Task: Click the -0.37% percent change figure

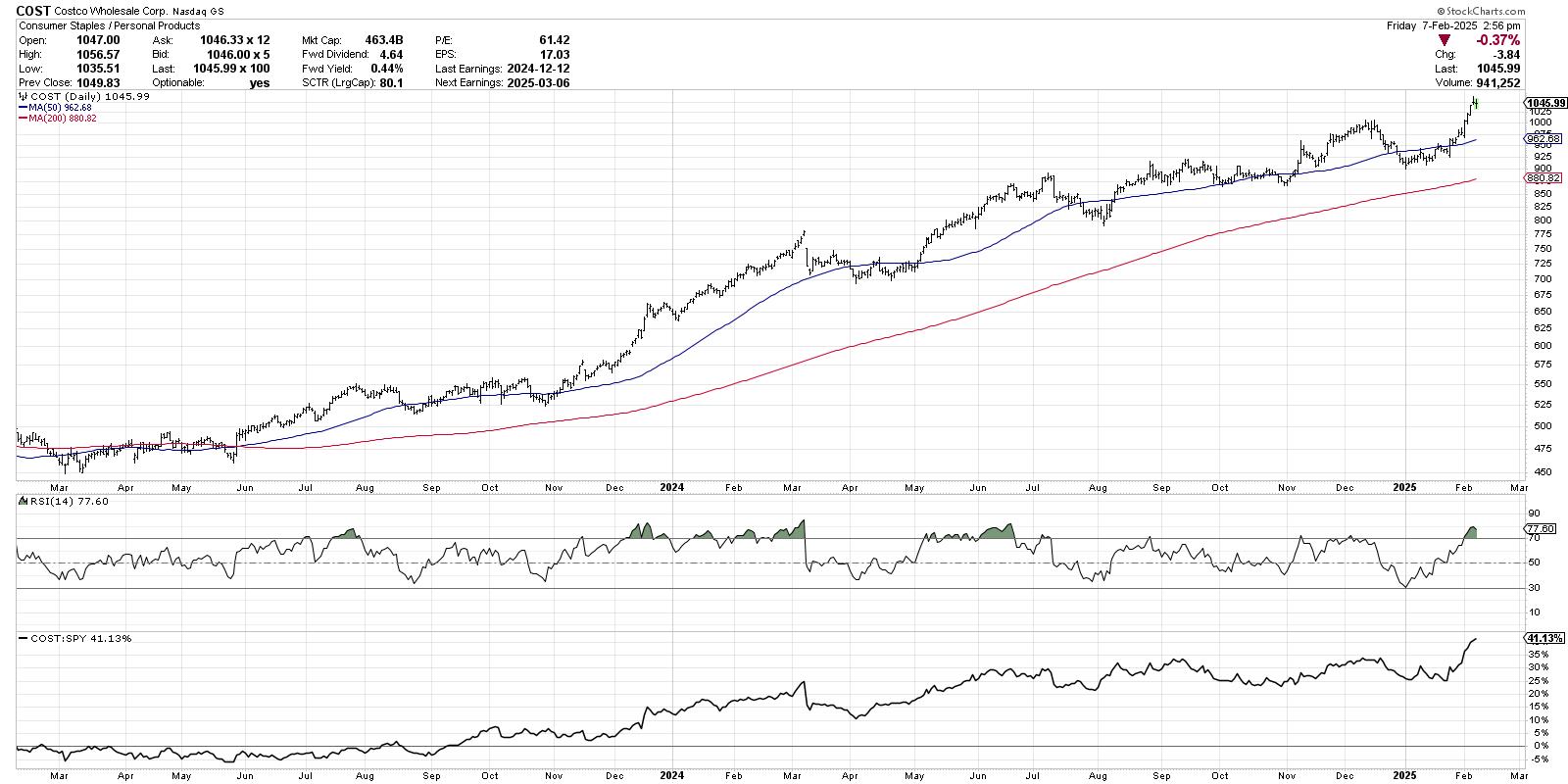Action: pyautogui.click(x=1496, y=40)
